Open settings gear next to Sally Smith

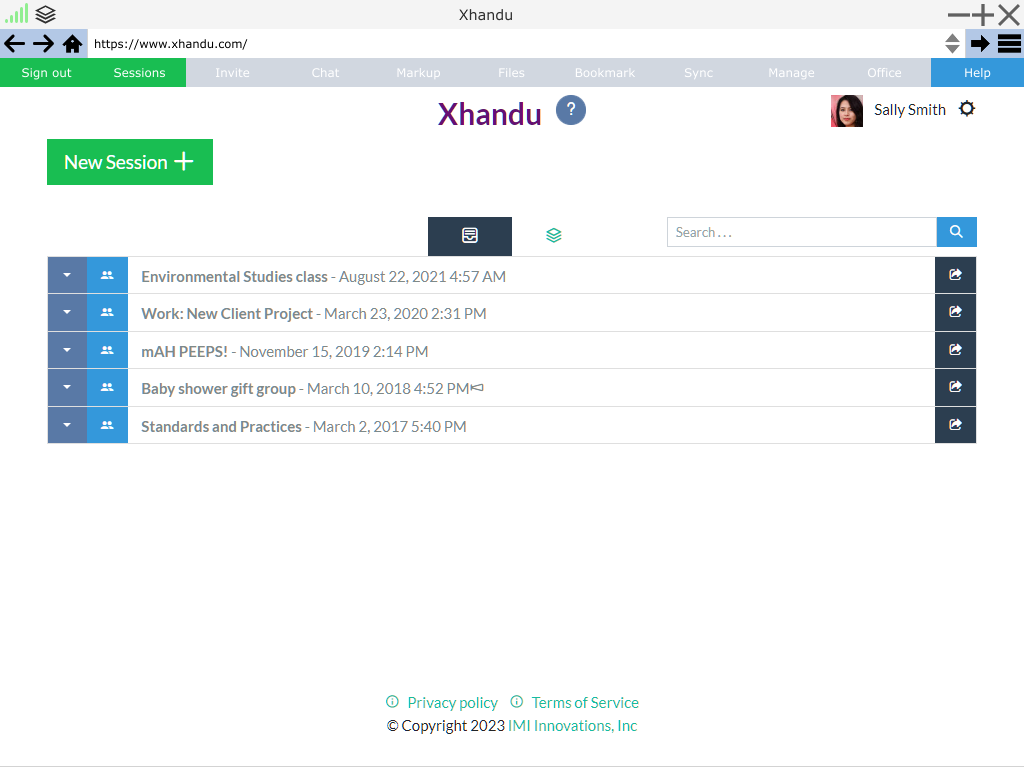click(x=966, y=109)
